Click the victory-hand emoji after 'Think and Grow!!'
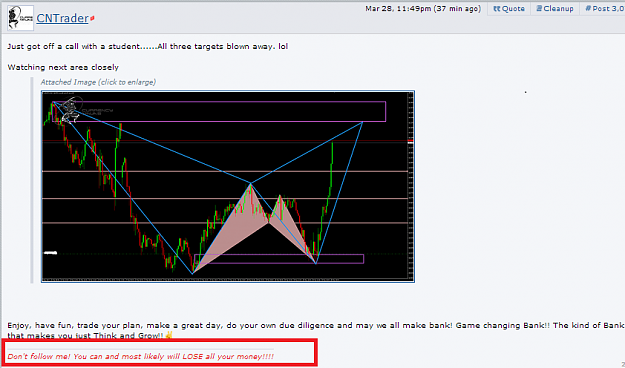 169,335
